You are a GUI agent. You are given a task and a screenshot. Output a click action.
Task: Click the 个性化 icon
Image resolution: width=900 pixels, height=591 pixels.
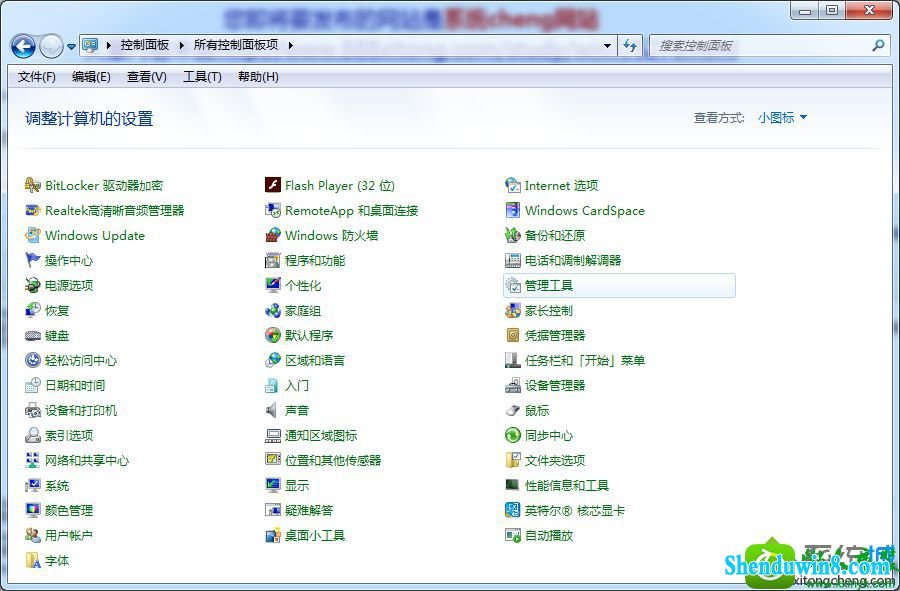pyautogui.click(x=273, y=285)
